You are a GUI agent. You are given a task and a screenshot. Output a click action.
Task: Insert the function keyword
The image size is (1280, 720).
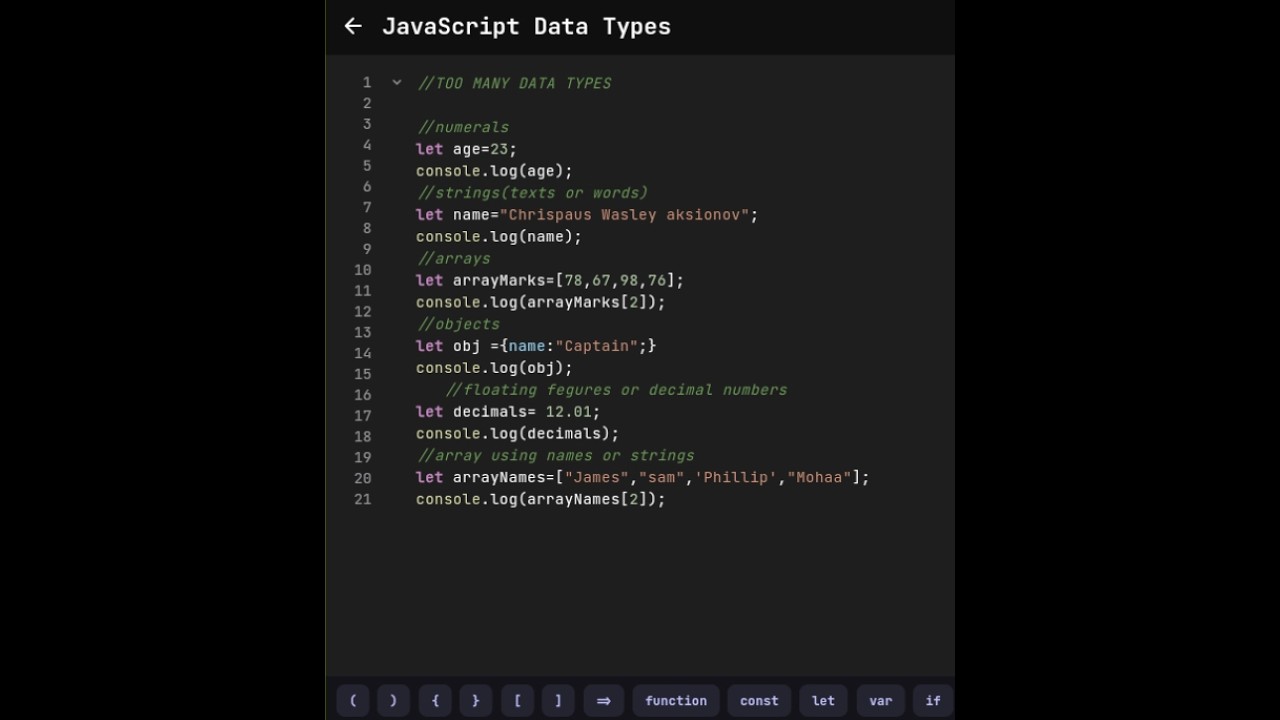click(x=676, y=701)
